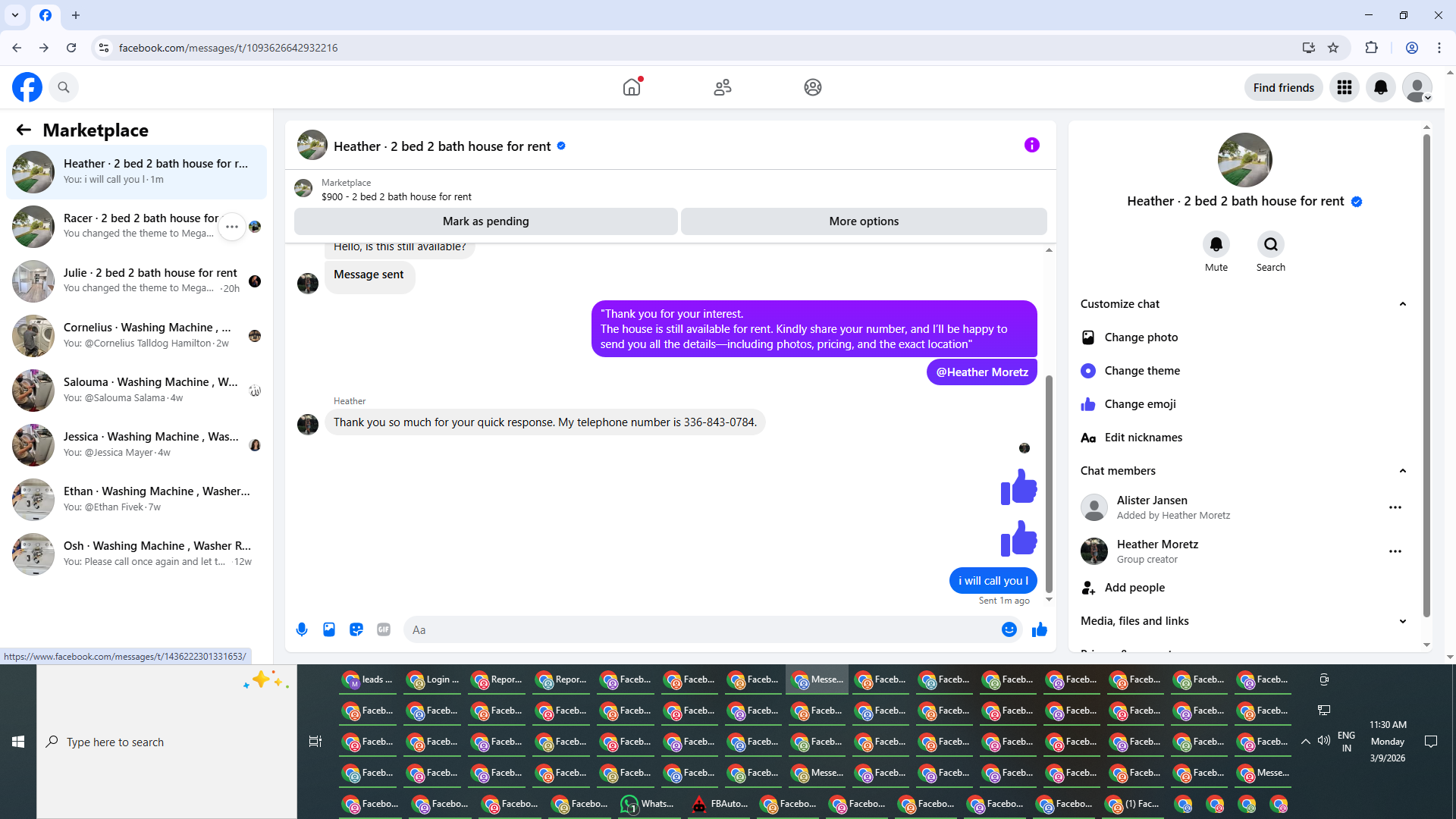Send a thumbs-up like in composer

(x=1039, y=629)
